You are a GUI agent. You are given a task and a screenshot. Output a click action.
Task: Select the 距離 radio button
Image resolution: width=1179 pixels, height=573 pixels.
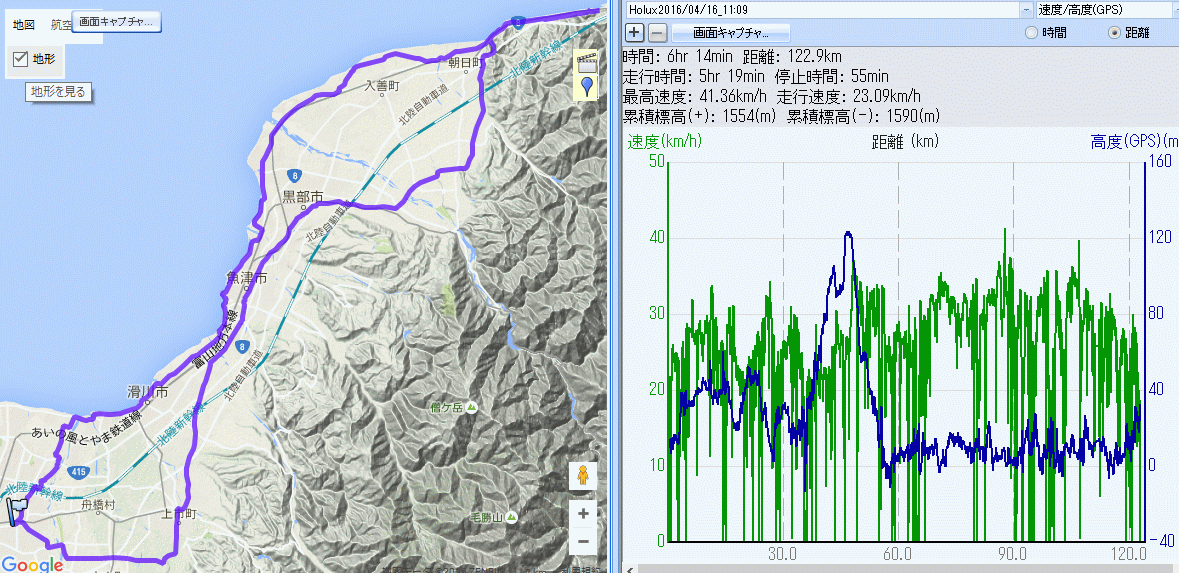pos(1115,33)
